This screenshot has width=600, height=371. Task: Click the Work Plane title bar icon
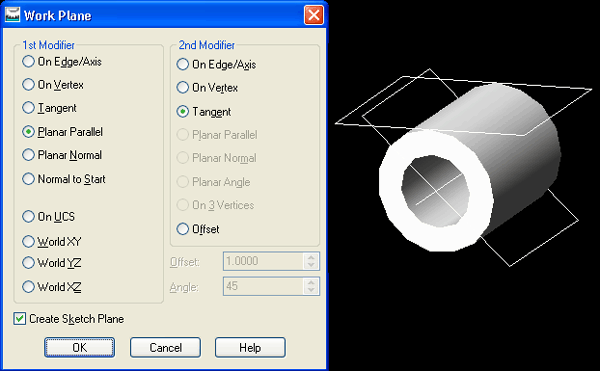tap(13, 15)
